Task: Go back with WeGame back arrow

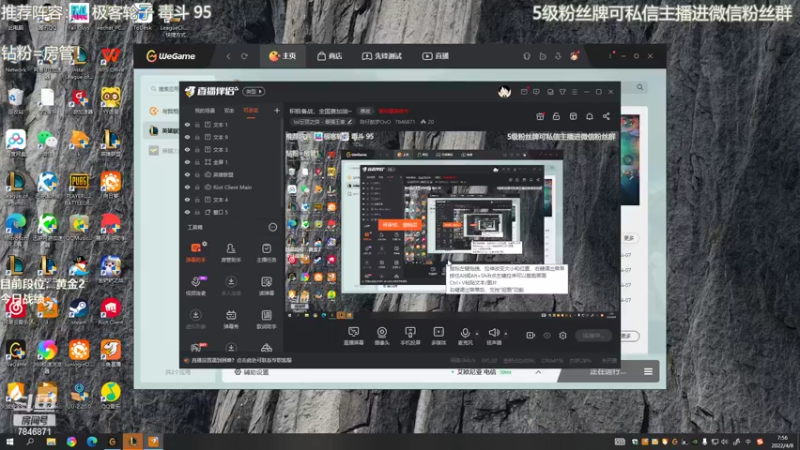Action: tap(229, 56)
